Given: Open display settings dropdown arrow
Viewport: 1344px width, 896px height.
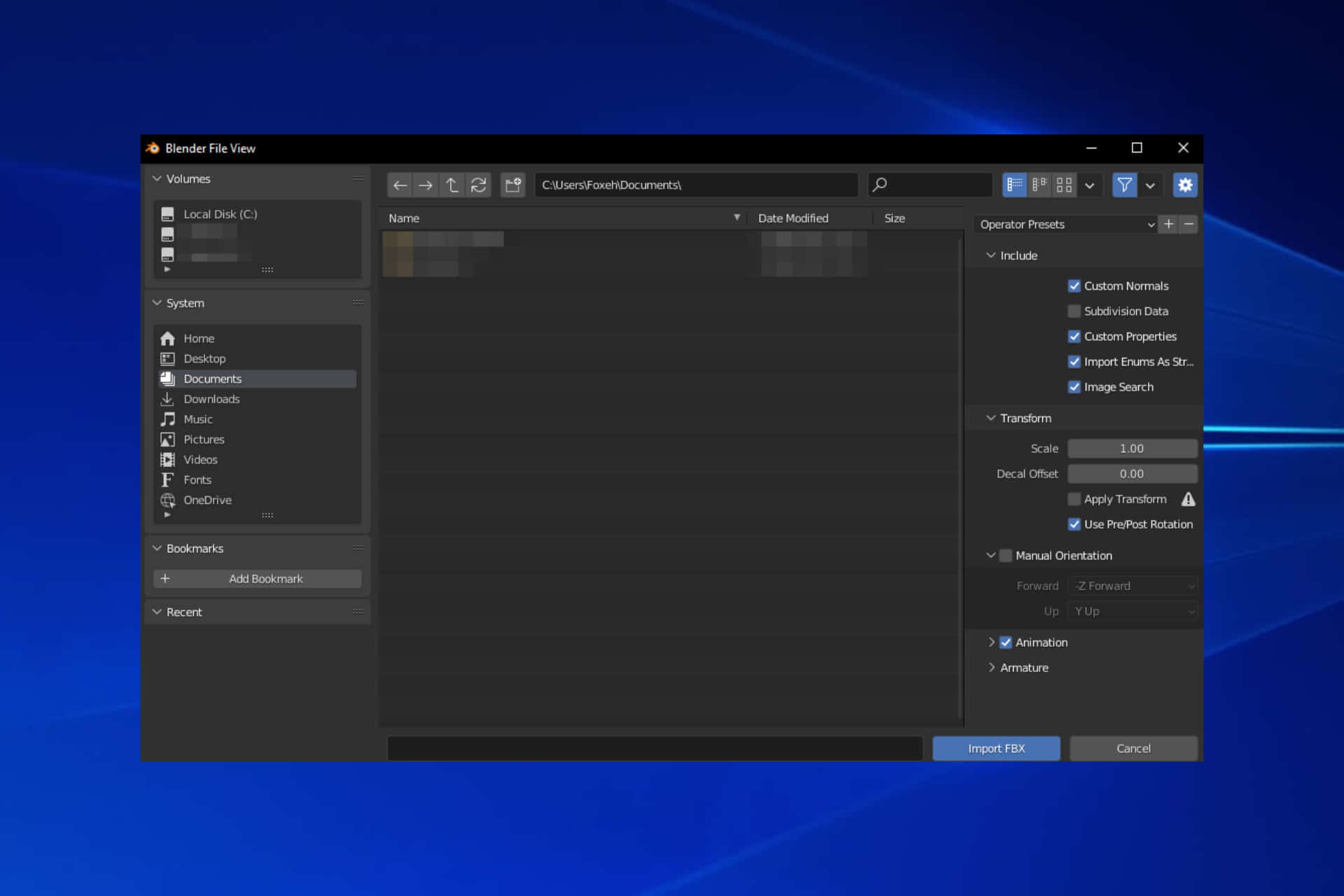Looking at the screenshot, I should click(1090, 185).
